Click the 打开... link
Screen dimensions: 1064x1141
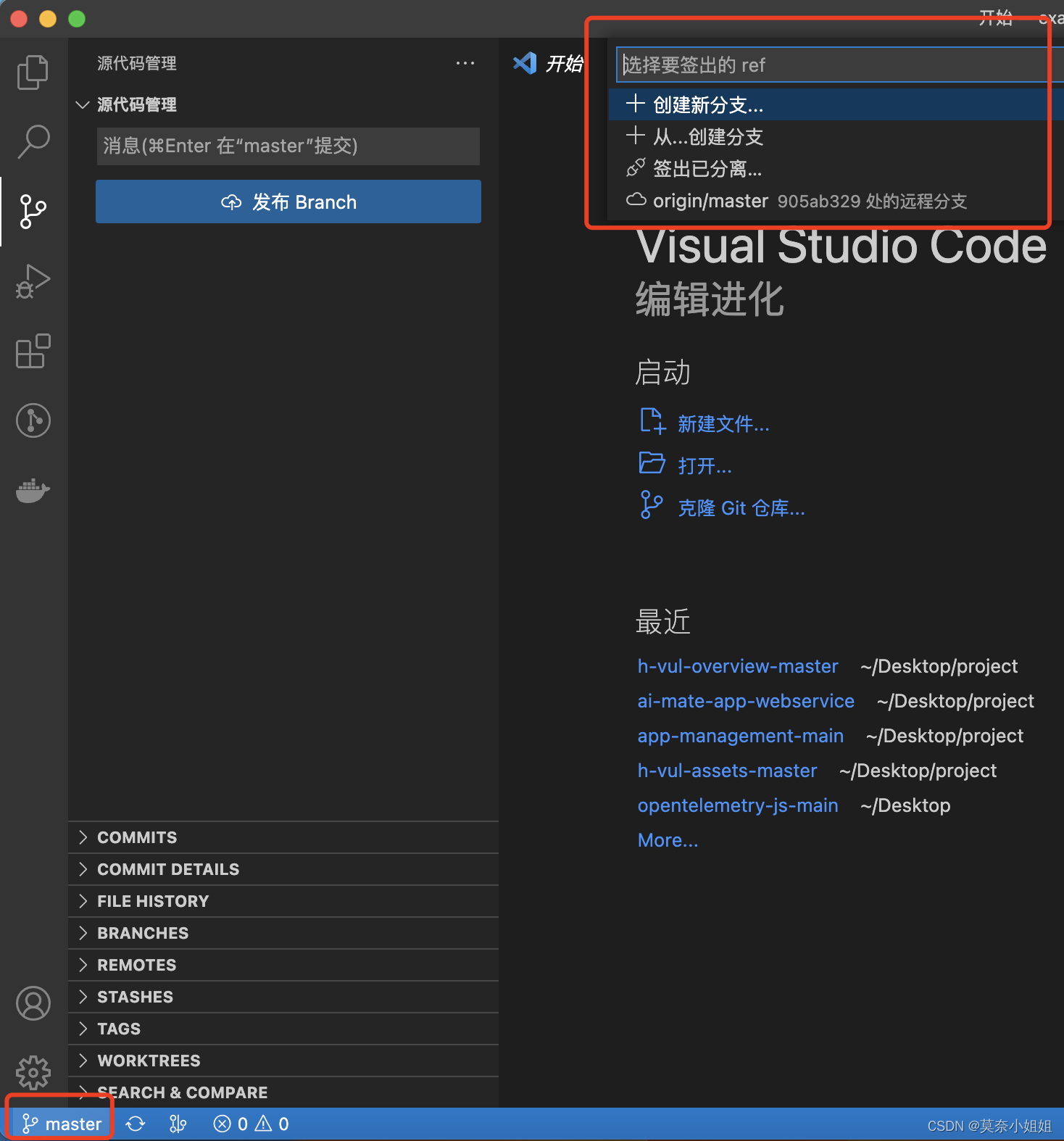[705, 465]
